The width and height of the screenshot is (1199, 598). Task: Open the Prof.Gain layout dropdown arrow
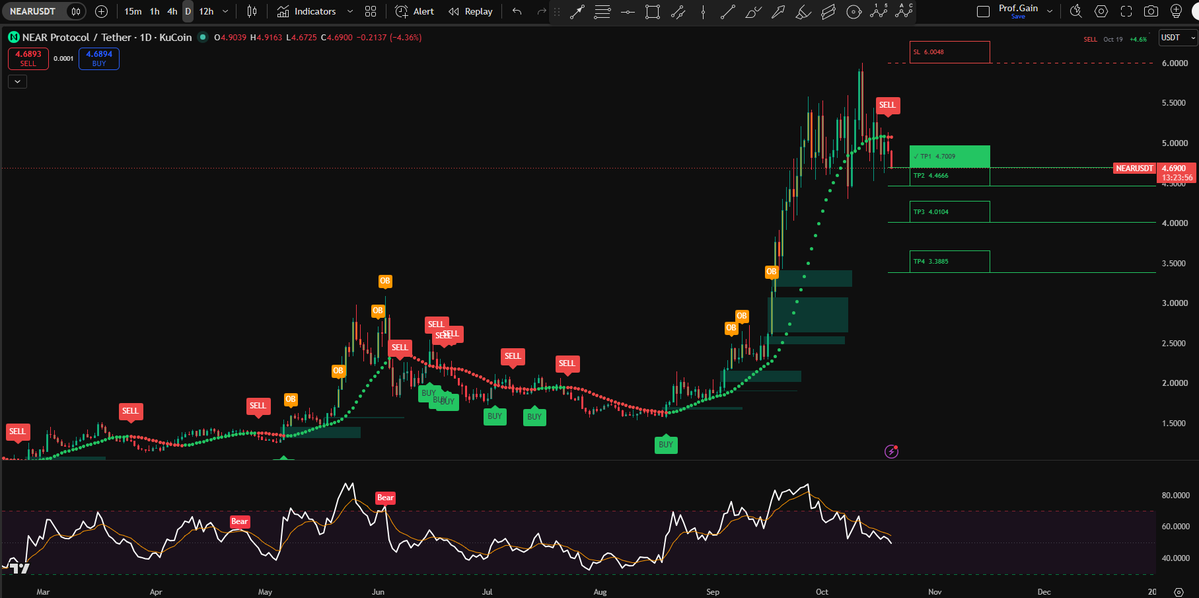pos(1050,11)
